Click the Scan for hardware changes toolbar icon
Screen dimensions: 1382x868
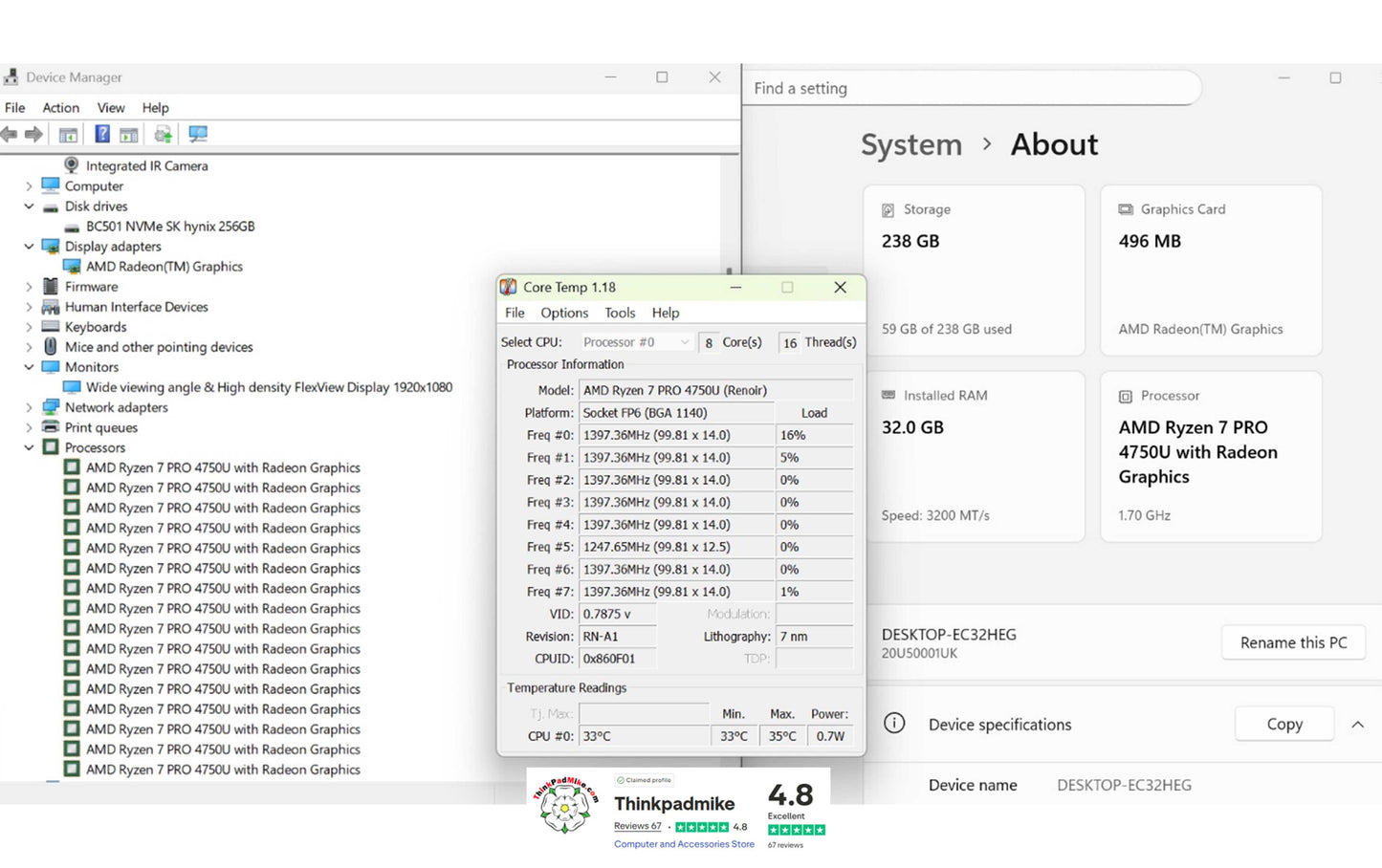pyautogui.click(x=198, y=134)
